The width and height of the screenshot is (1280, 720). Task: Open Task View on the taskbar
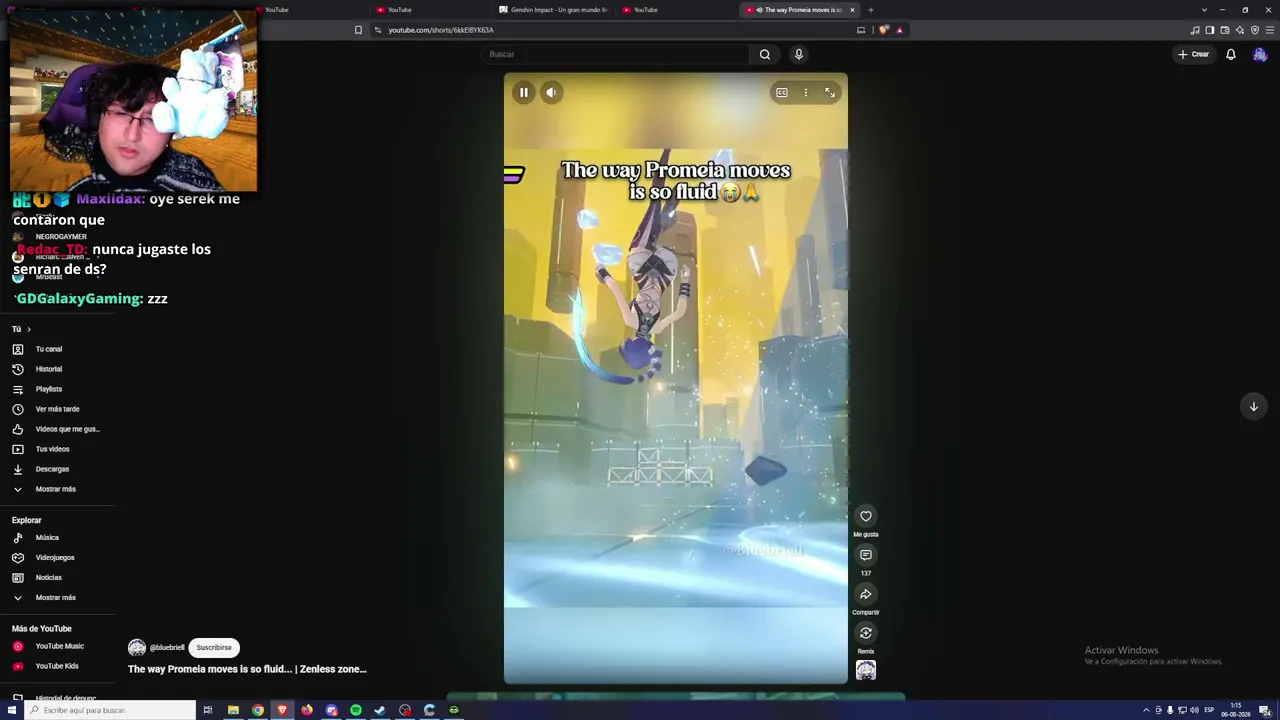tap(208, 710)
